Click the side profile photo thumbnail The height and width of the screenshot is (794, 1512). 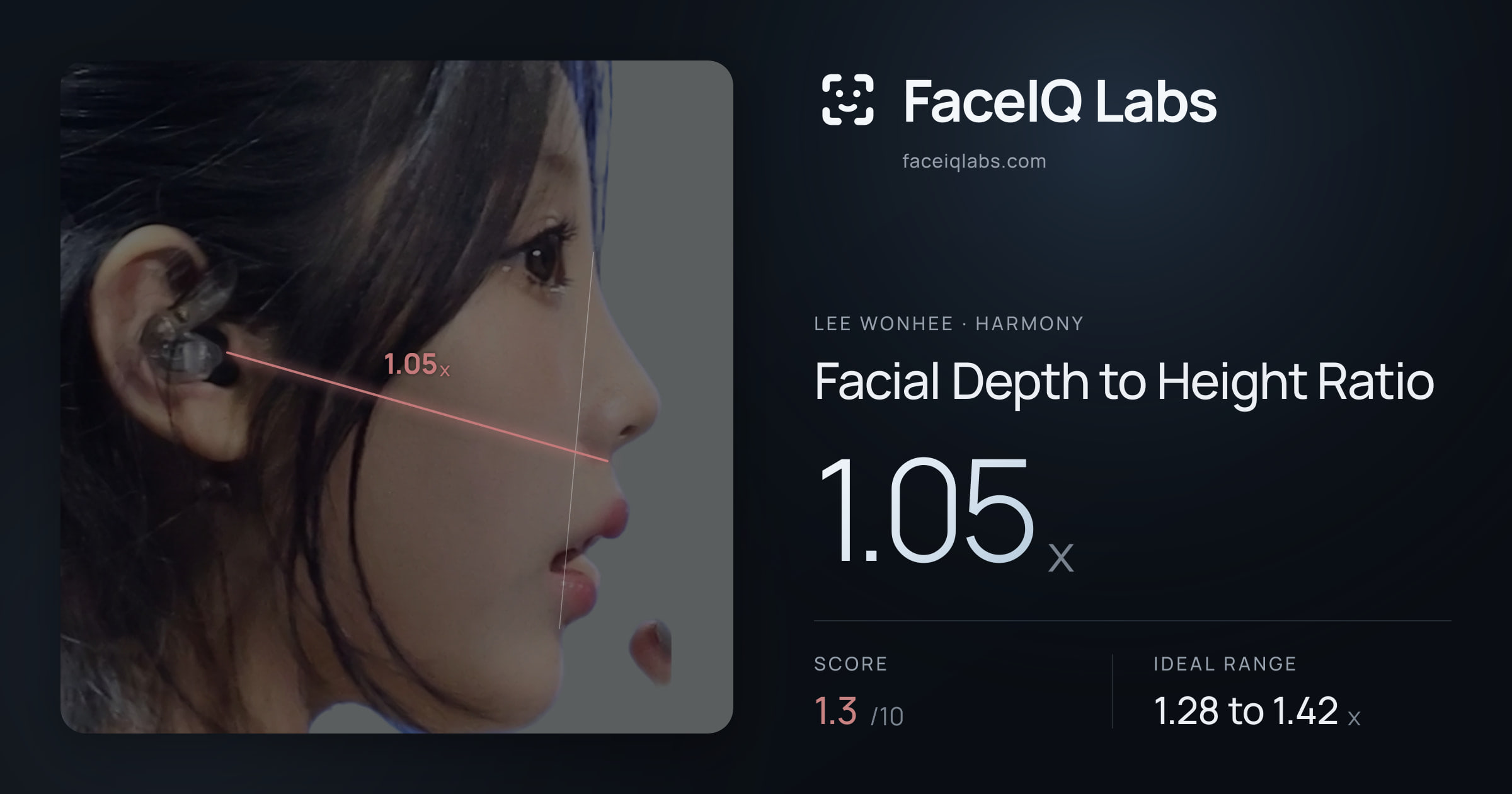(x=397, y=397)
